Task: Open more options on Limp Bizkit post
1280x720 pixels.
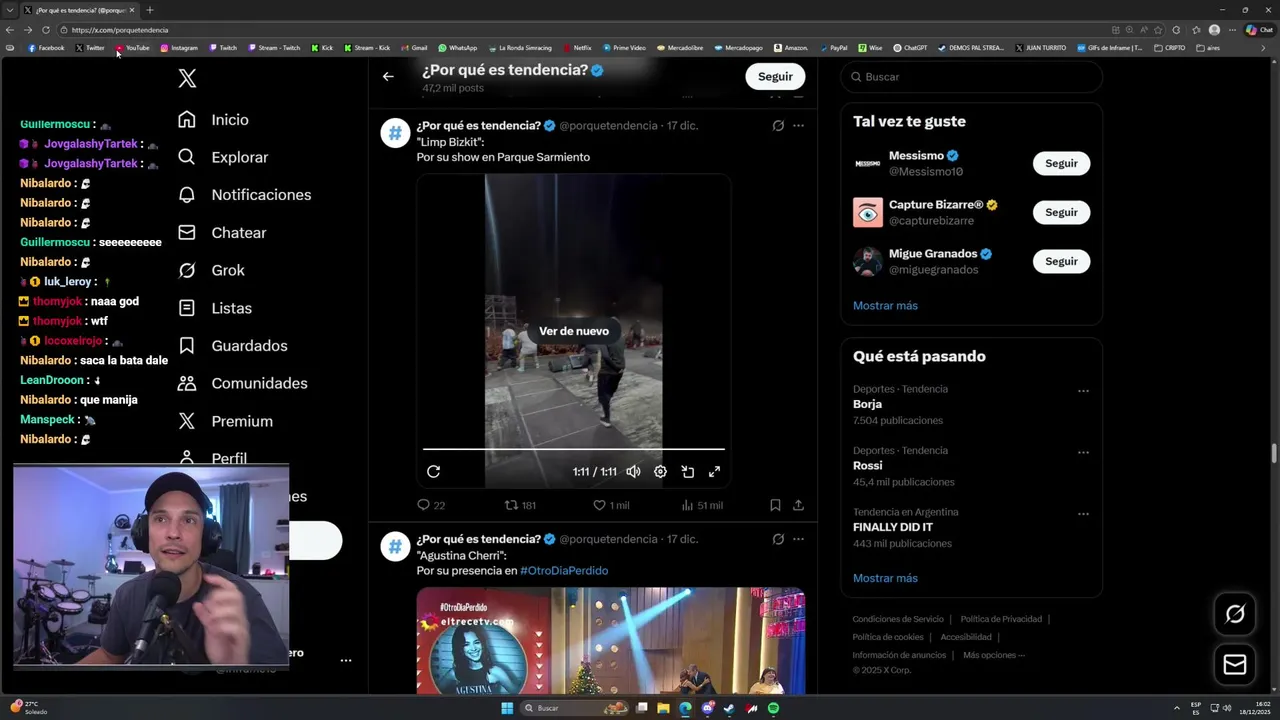Action: click(x=798, y=126)
